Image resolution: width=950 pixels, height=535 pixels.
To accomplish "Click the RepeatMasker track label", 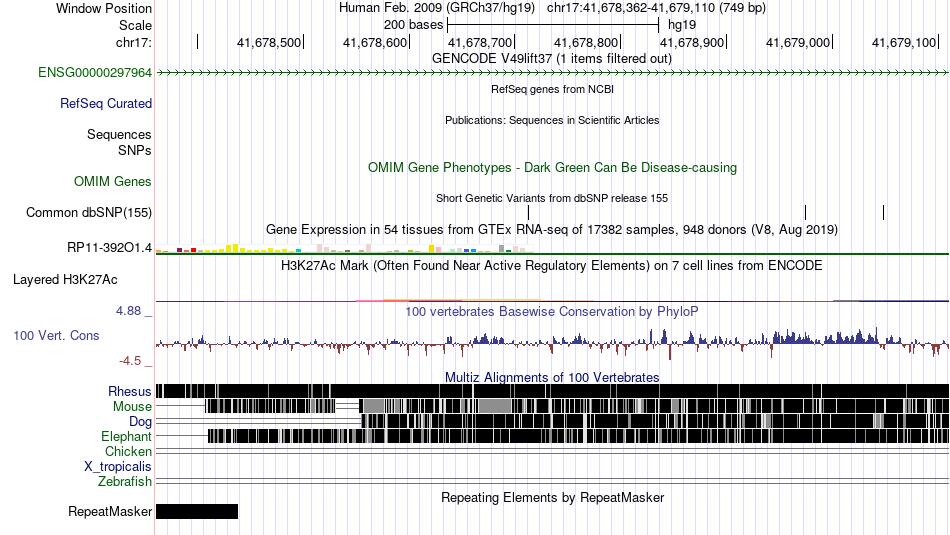I will pyautogui.click(x=110, y=511).
